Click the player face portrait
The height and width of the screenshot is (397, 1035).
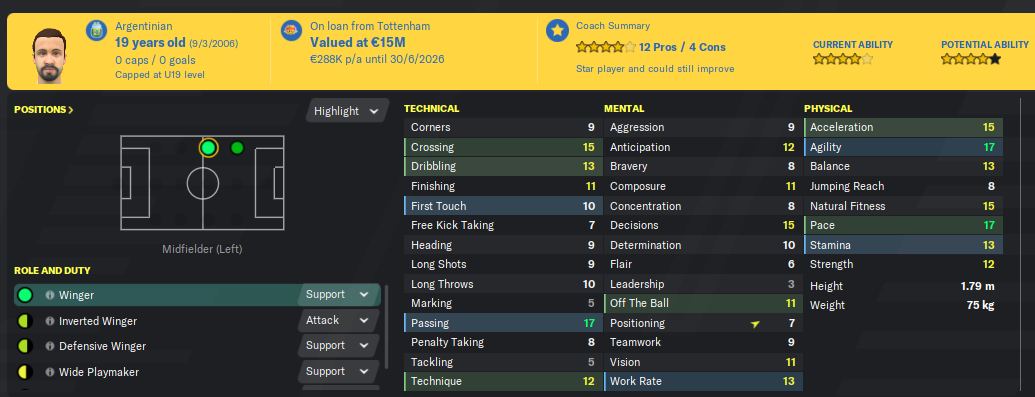(x=50, y=55)
